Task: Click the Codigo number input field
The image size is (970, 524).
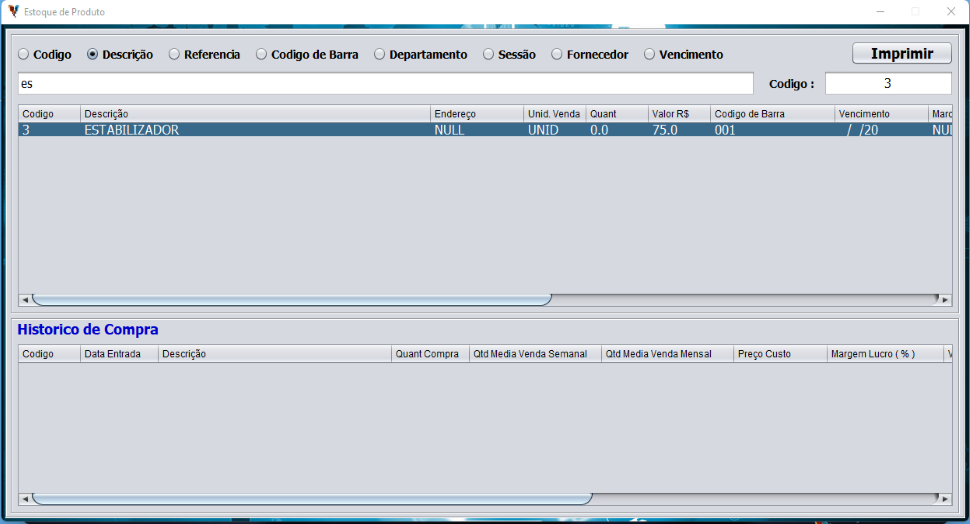Action: pos(887,84)
